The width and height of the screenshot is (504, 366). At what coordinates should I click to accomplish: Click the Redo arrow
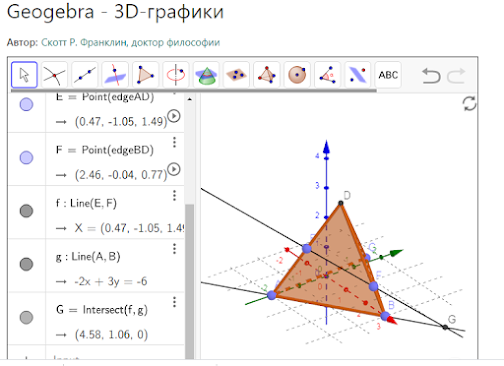tap(456, 75)
